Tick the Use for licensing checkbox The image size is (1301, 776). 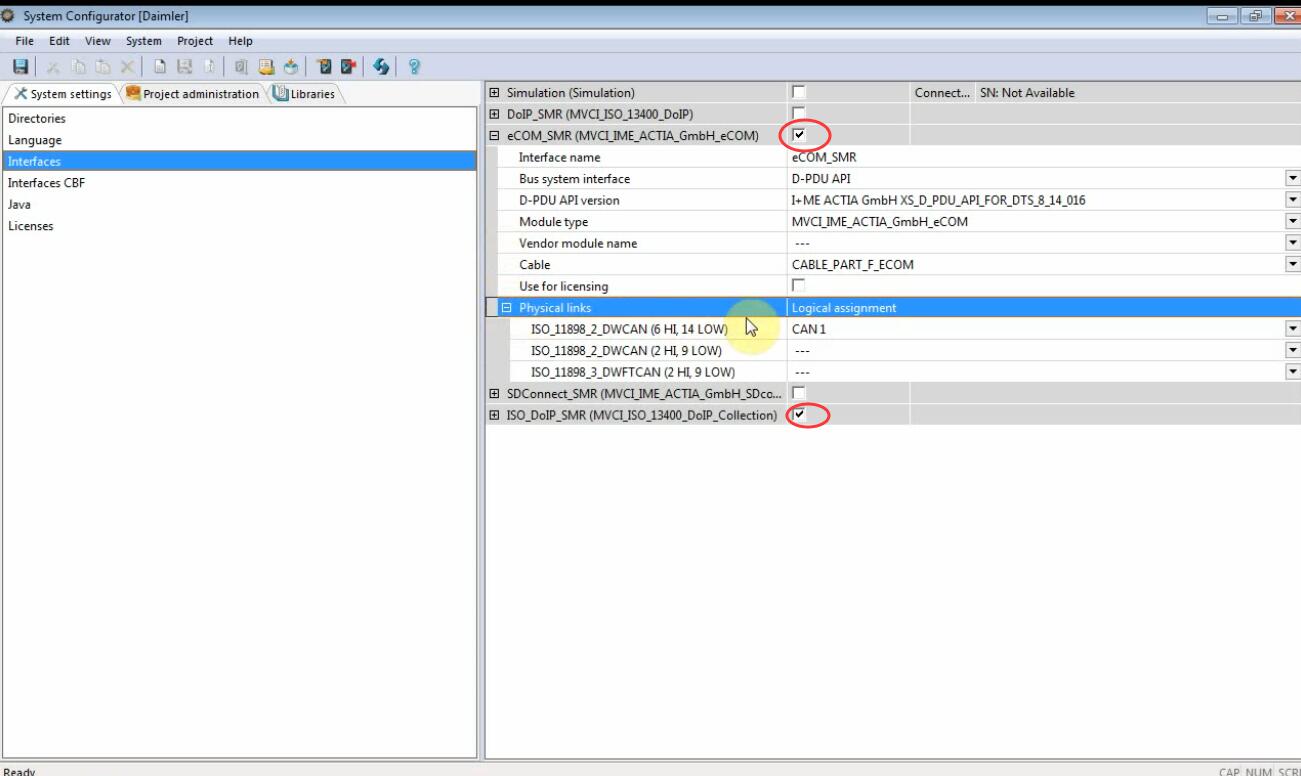[798, 286]
